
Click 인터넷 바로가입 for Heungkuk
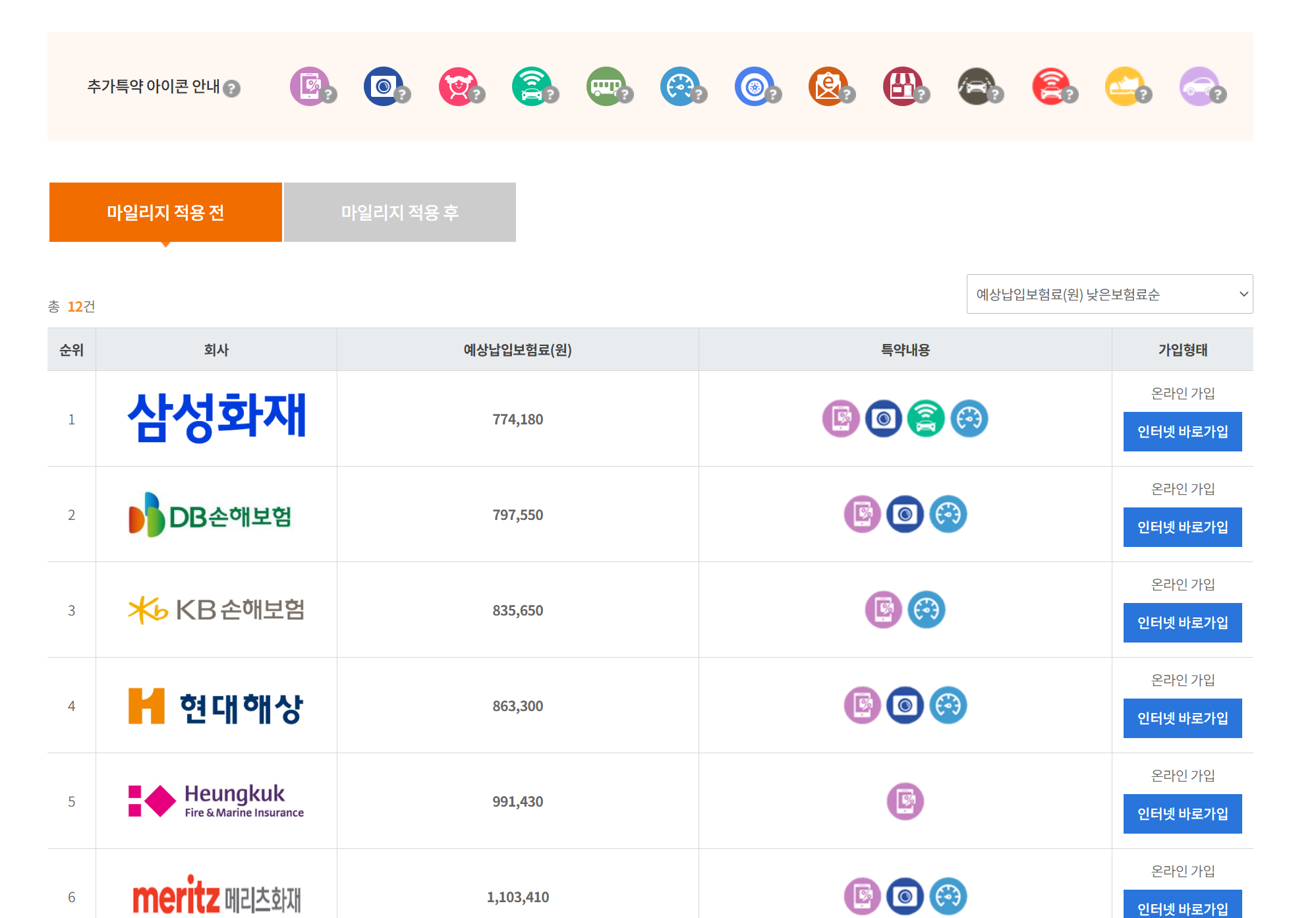[1182, 814]
